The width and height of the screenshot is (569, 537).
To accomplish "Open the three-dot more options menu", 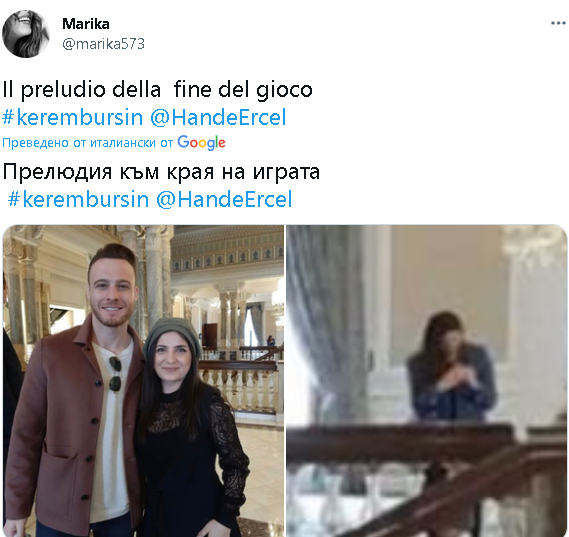I will pyautogui.click(x=558, y=23).
